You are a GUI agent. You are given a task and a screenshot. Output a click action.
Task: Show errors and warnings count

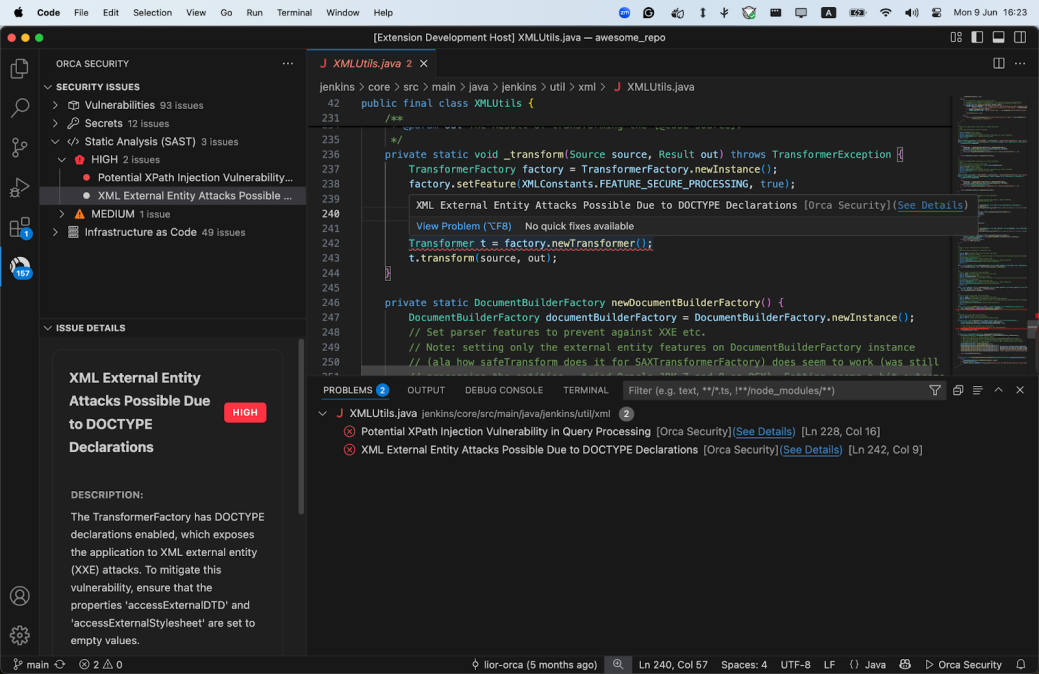click(x=101, y=664)
